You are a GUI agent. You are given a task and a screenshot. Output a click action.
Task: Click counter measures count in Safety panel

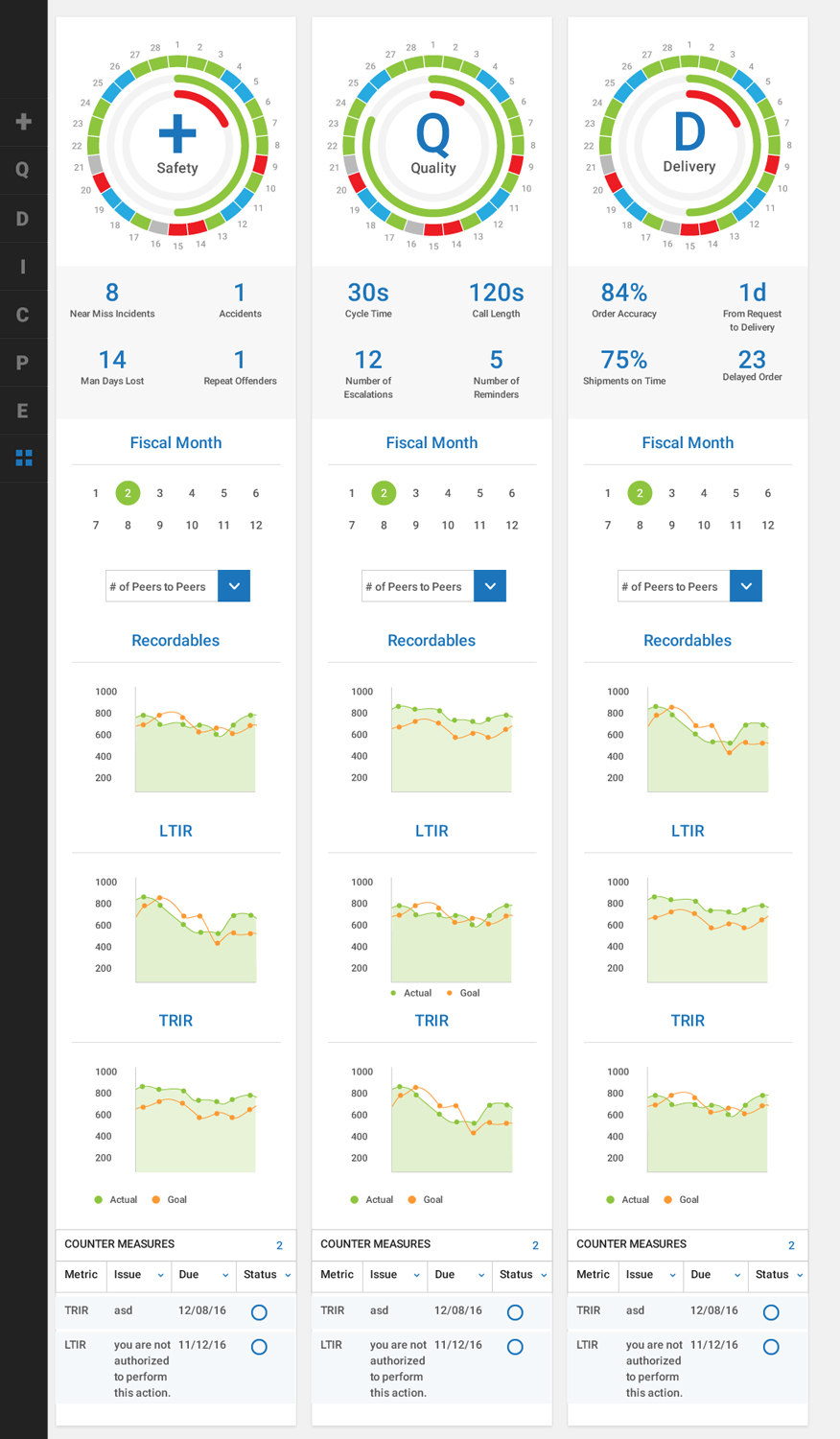point(279,1245)
